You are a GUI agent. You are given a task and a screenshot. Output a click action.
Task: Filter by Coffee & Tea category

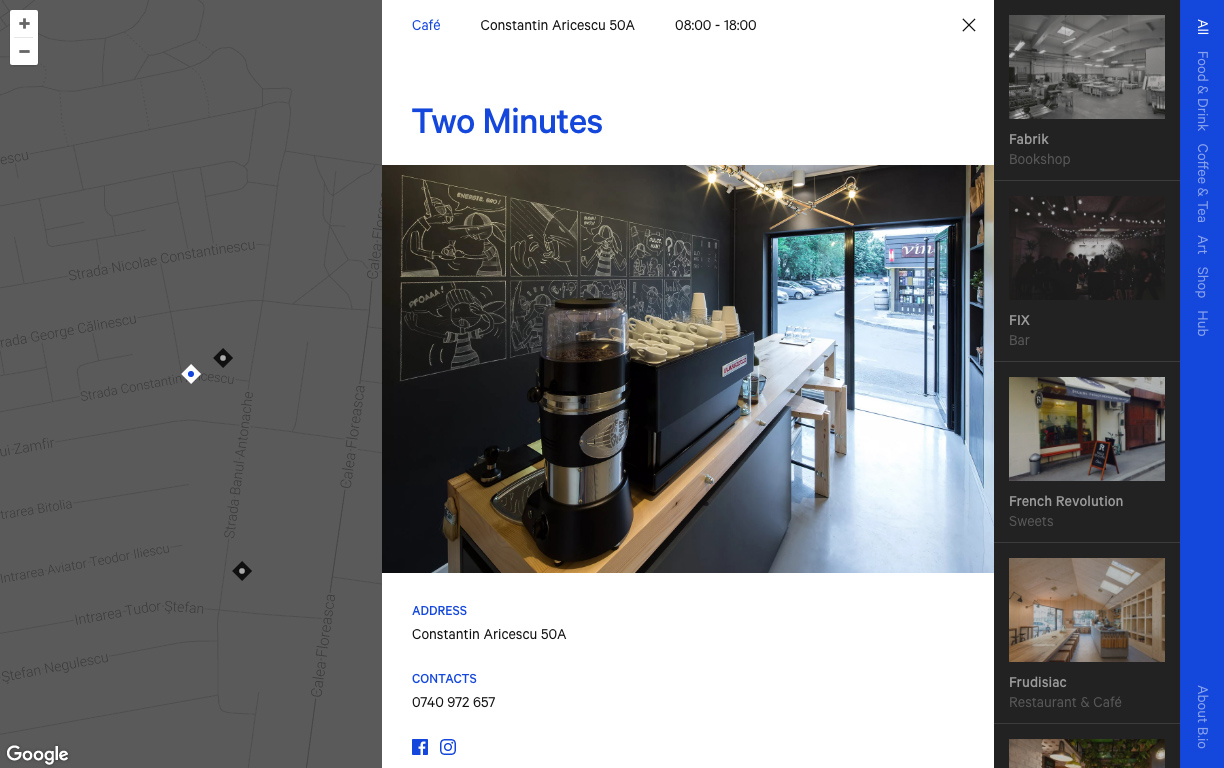(1202, 183)
